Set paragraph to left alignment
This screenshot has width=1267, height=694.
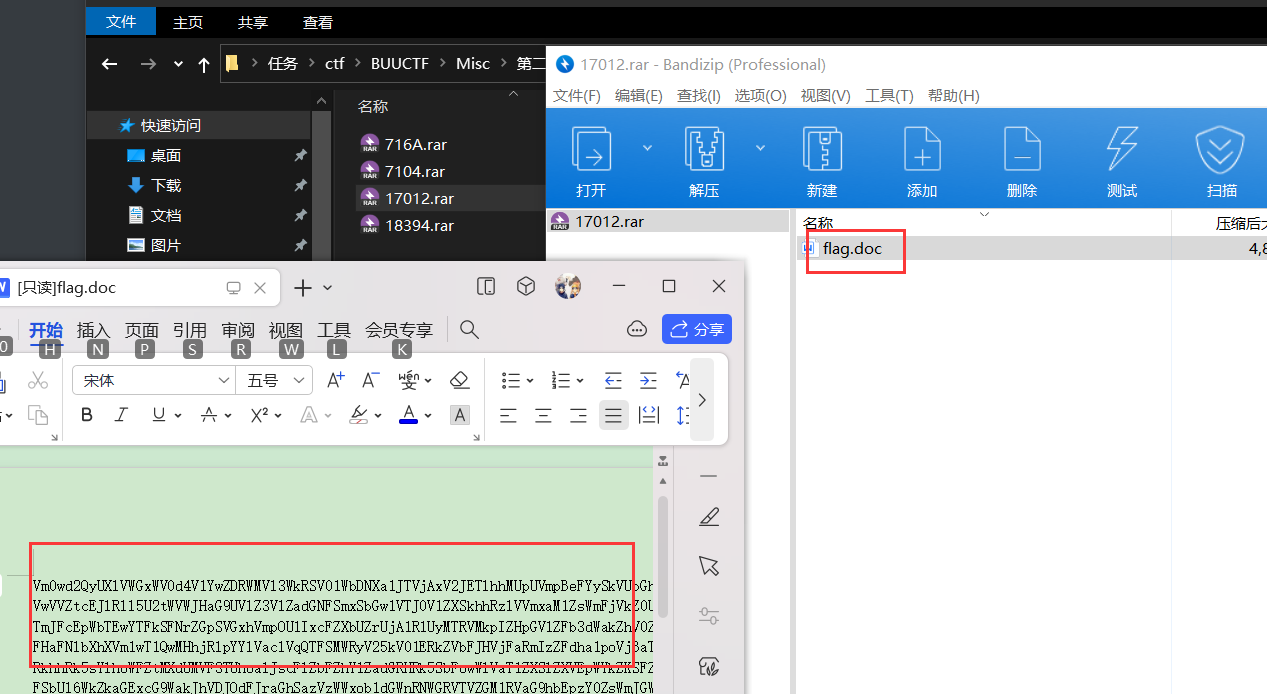click(x=509, y=415)
